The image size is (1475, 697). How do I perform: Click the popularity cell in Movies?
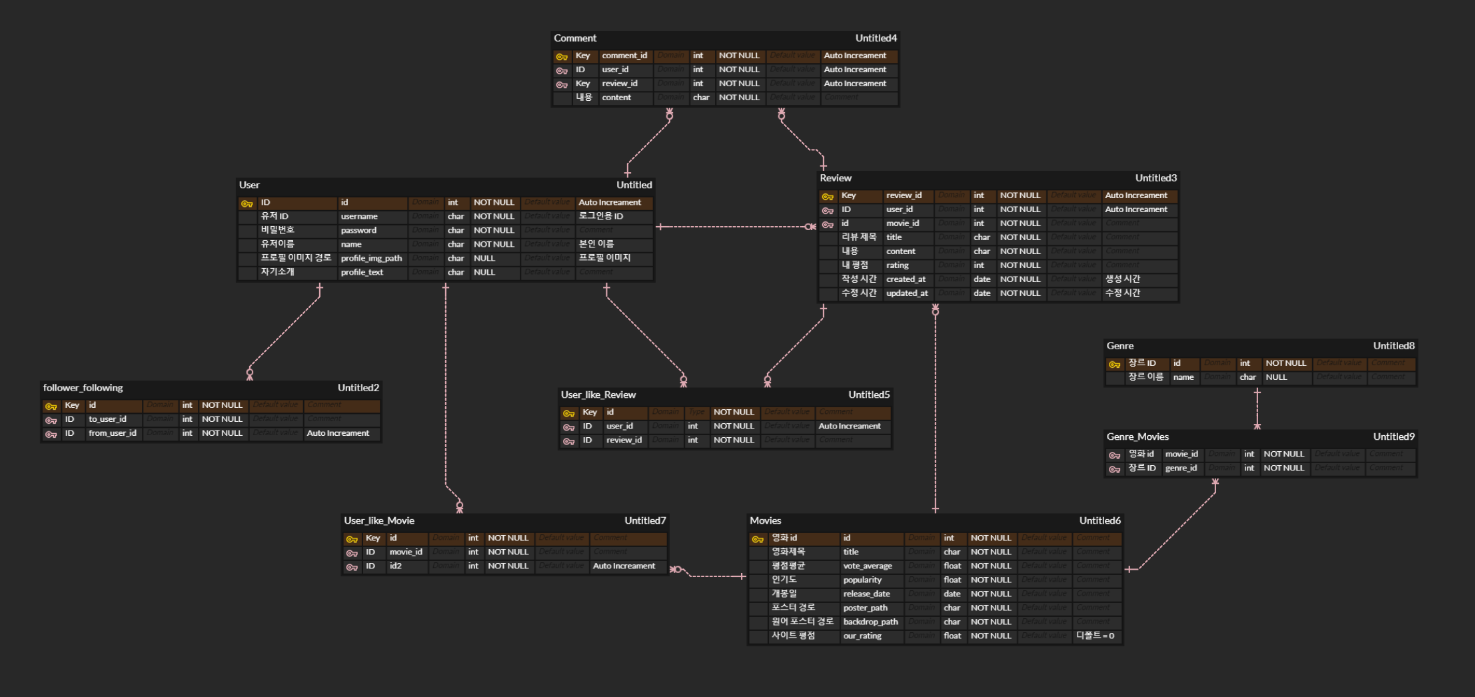[873, 581]
